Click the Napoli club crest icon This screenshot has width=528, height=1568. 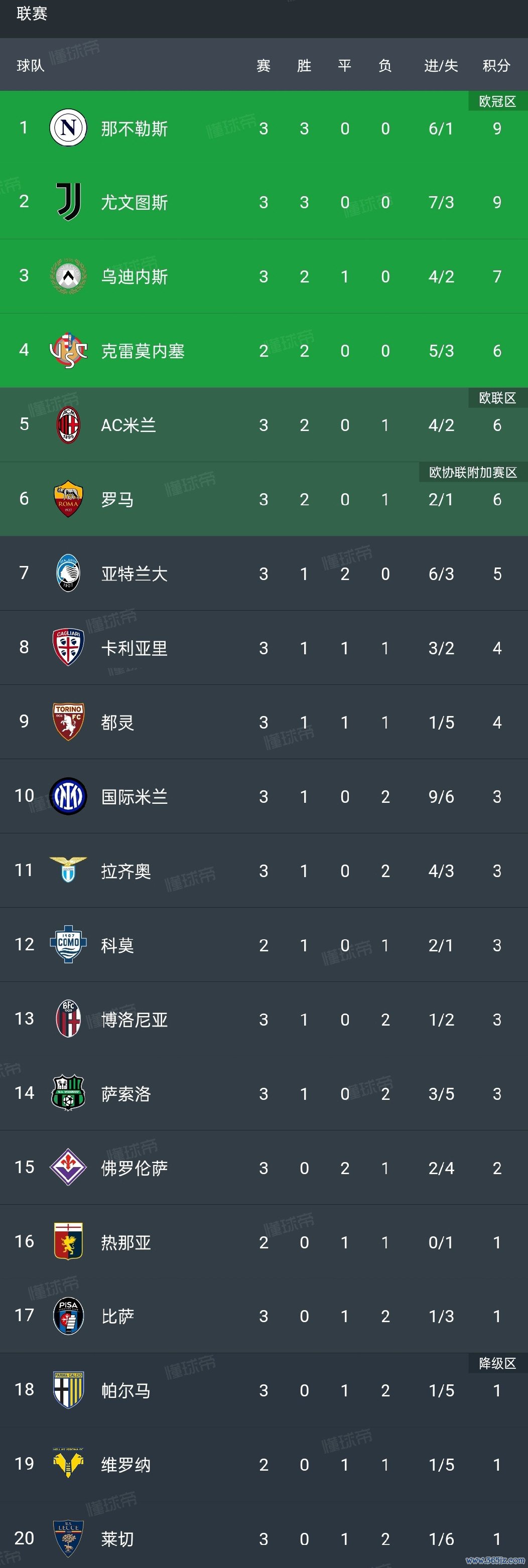(68, 128)
